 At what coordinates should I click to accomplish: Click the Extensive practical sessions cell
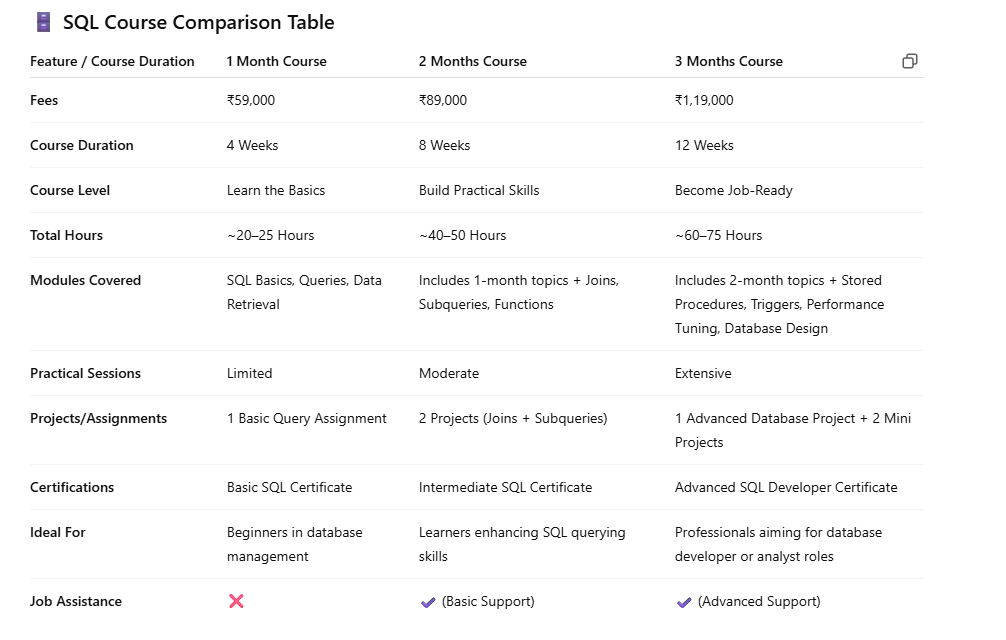point(703,373)
